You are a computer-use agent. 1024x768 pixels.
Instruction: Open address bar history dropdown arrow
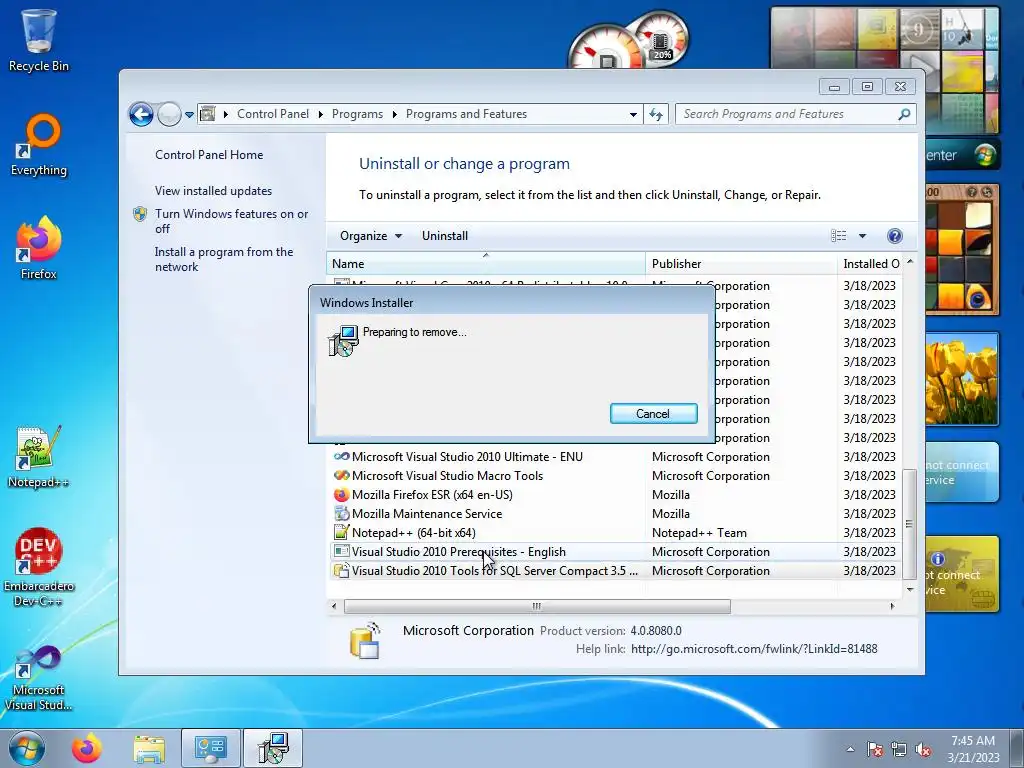(x=633, y=114)
